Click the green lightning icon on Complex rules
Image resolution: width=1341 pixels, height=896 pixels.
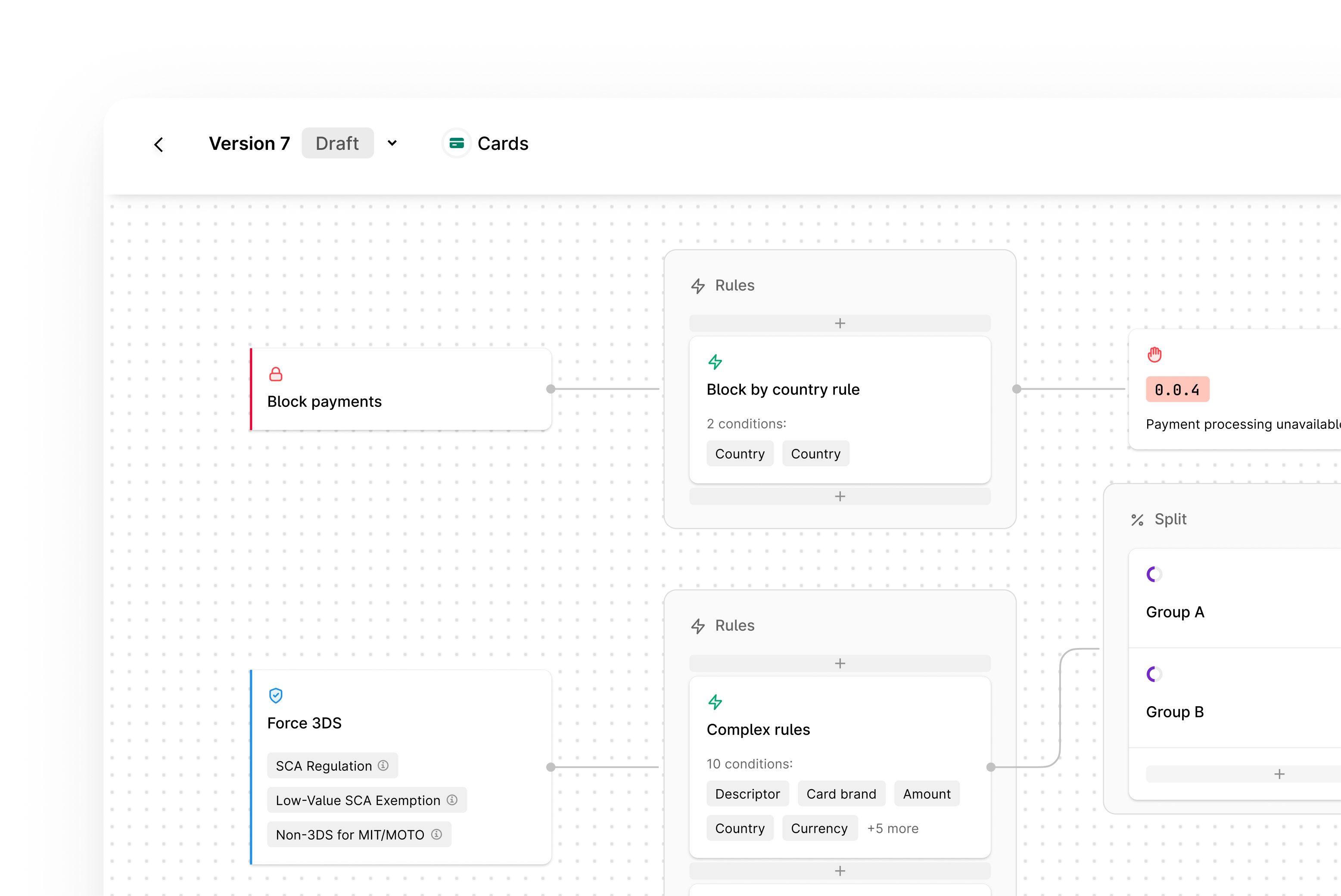click(715, 702)
